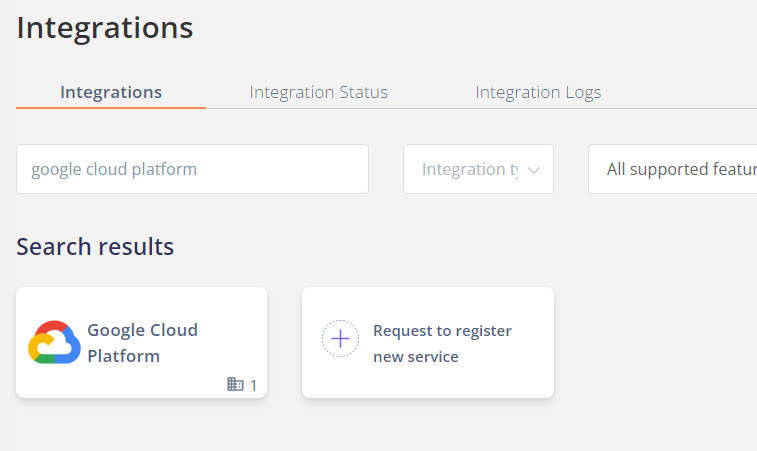Open the Integration Logs tab

538,92
